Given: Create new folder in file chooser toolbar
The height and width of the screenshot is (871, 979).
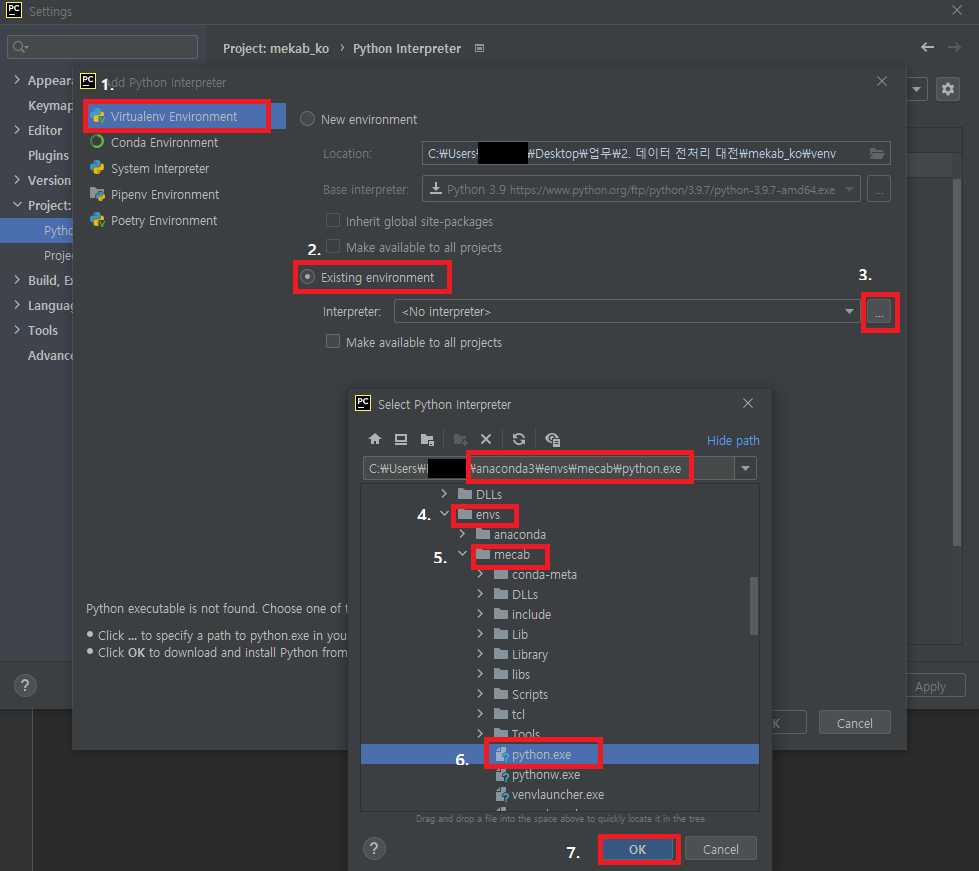Looking at the screenshot, I should [461, 440].
